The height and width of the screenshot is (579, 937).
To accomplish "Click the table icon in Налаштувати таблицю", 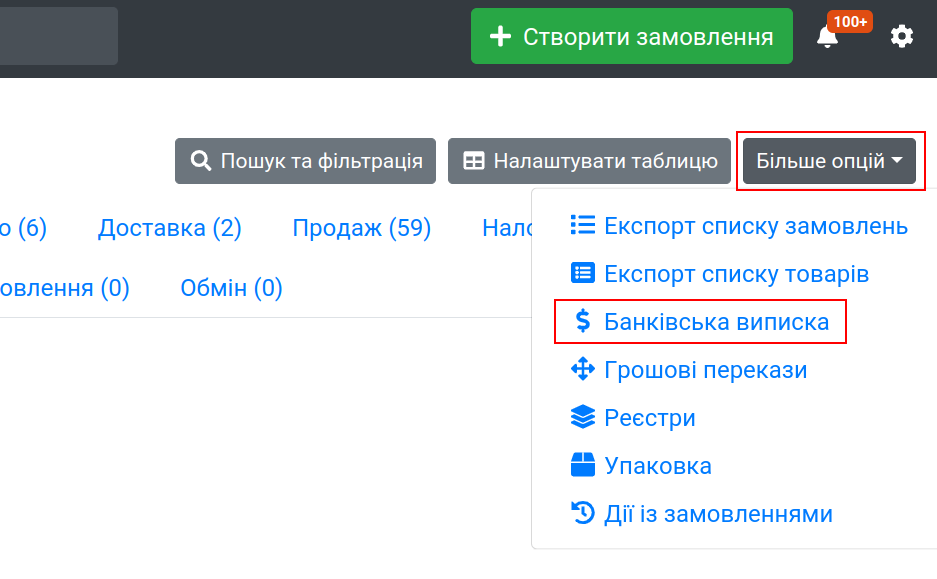I will [474, 161].
